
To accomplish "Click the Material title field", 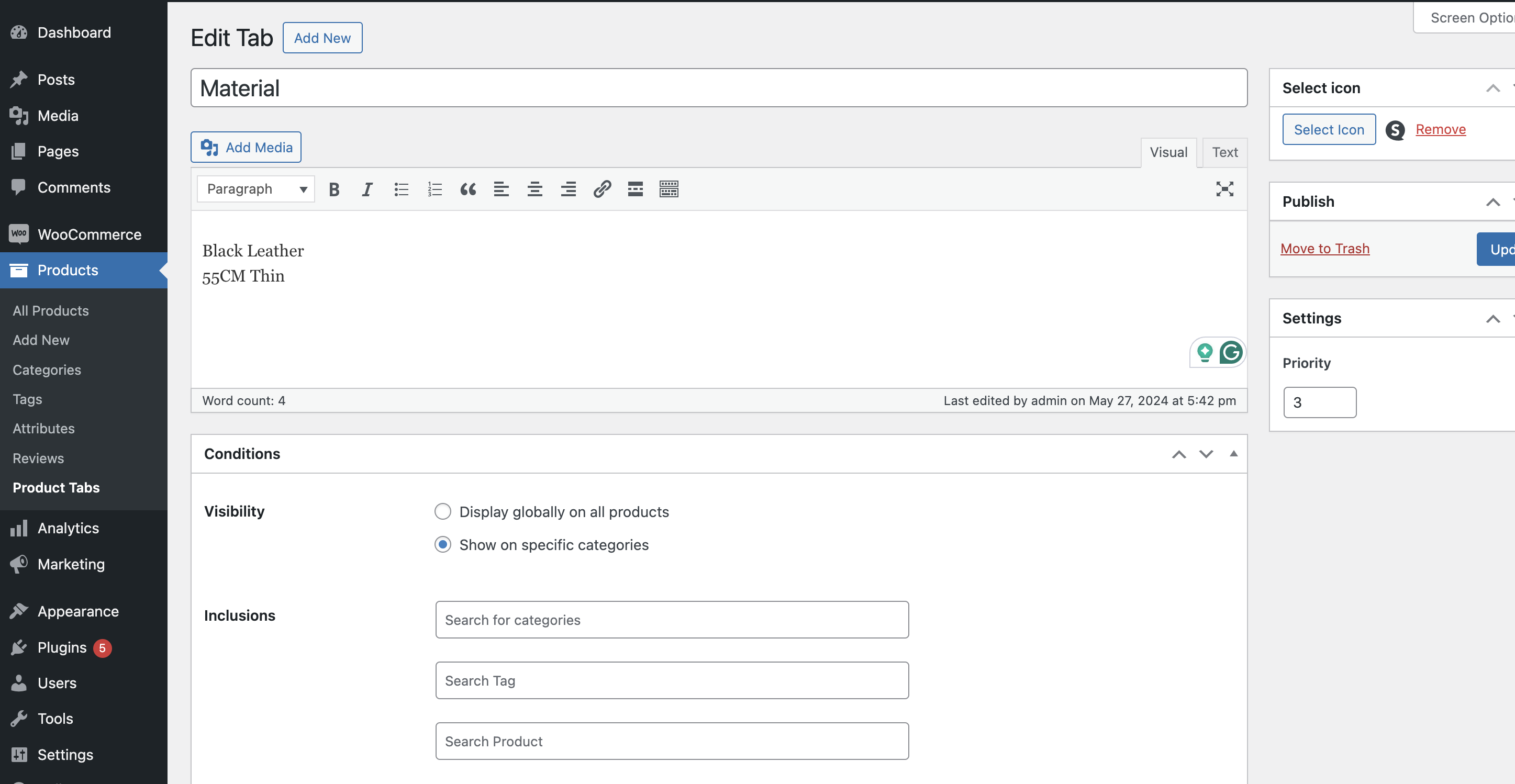I will pos(719,88).
